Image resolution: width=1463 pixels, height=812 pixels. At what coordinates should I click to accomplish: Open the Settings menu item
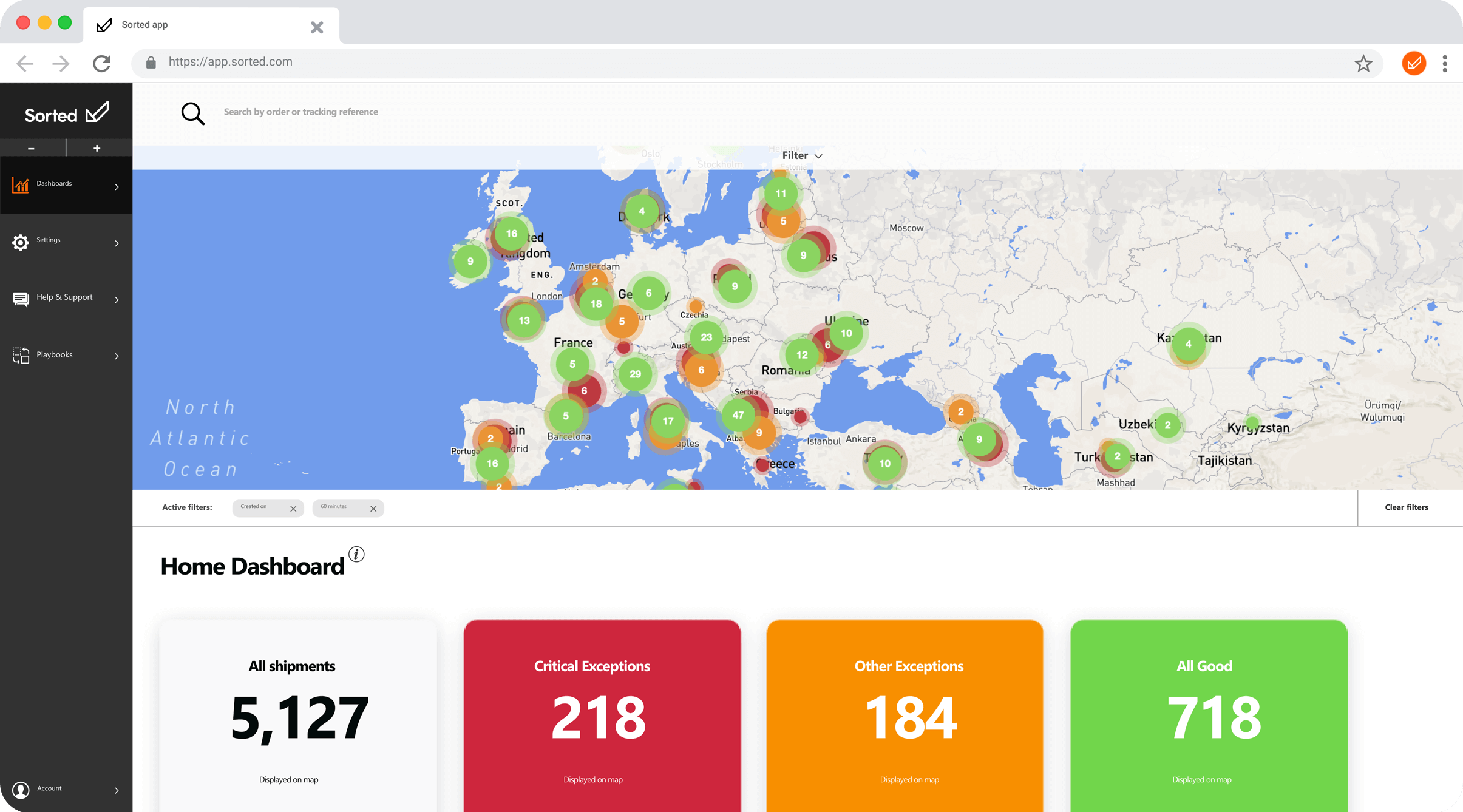(66, 242)
